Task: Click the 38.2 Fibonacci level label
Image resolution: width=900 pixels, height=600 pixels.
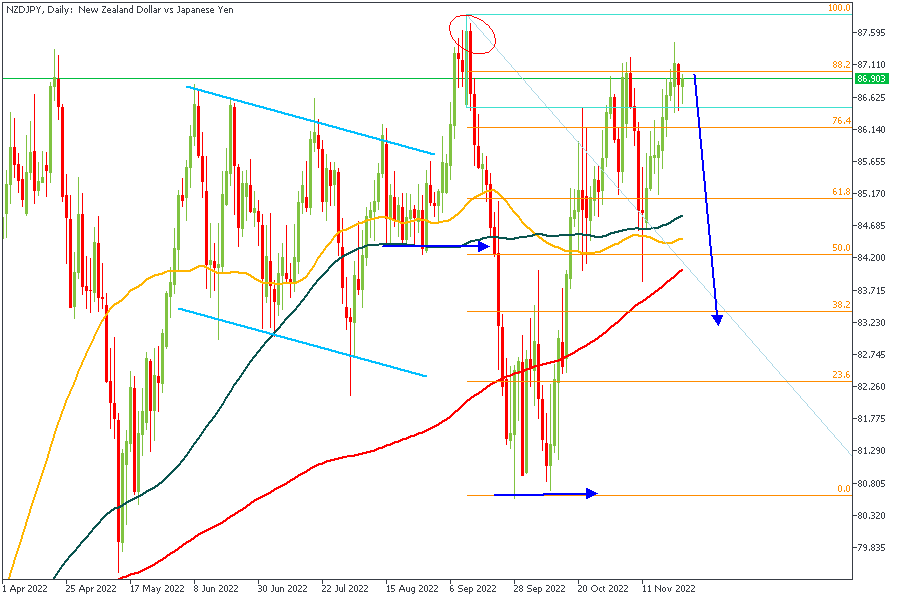Action: (x=841, y=305)
